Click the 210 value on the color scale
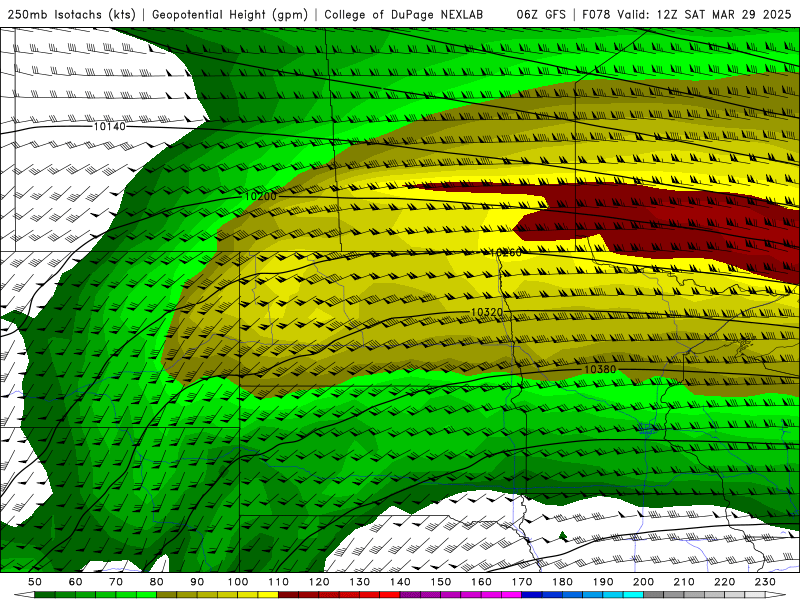800x600 pixels. tap(684, 582)
